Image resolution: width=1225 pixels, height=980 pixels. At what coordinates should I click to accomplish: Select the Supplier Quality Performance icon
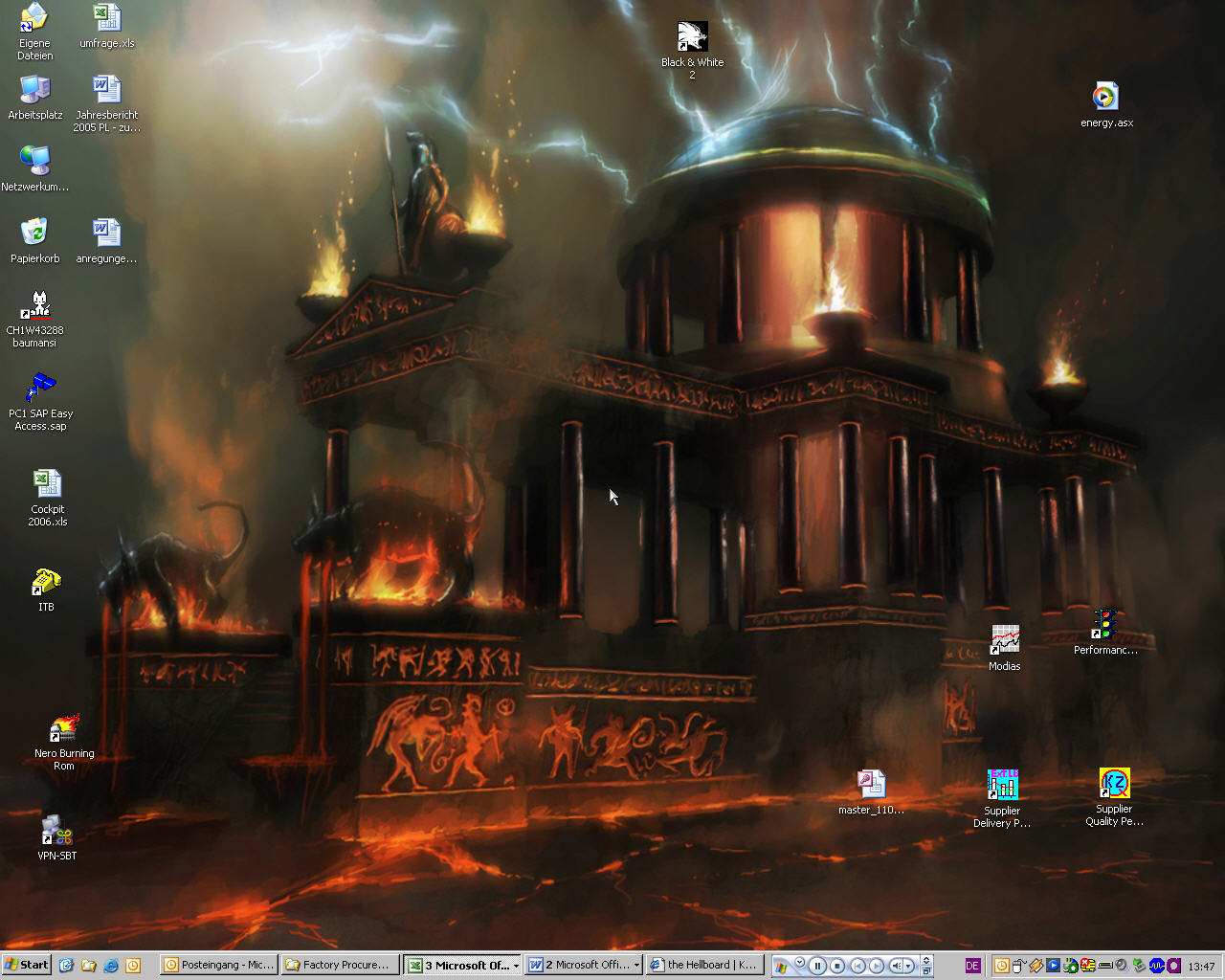coord(1114,784)
